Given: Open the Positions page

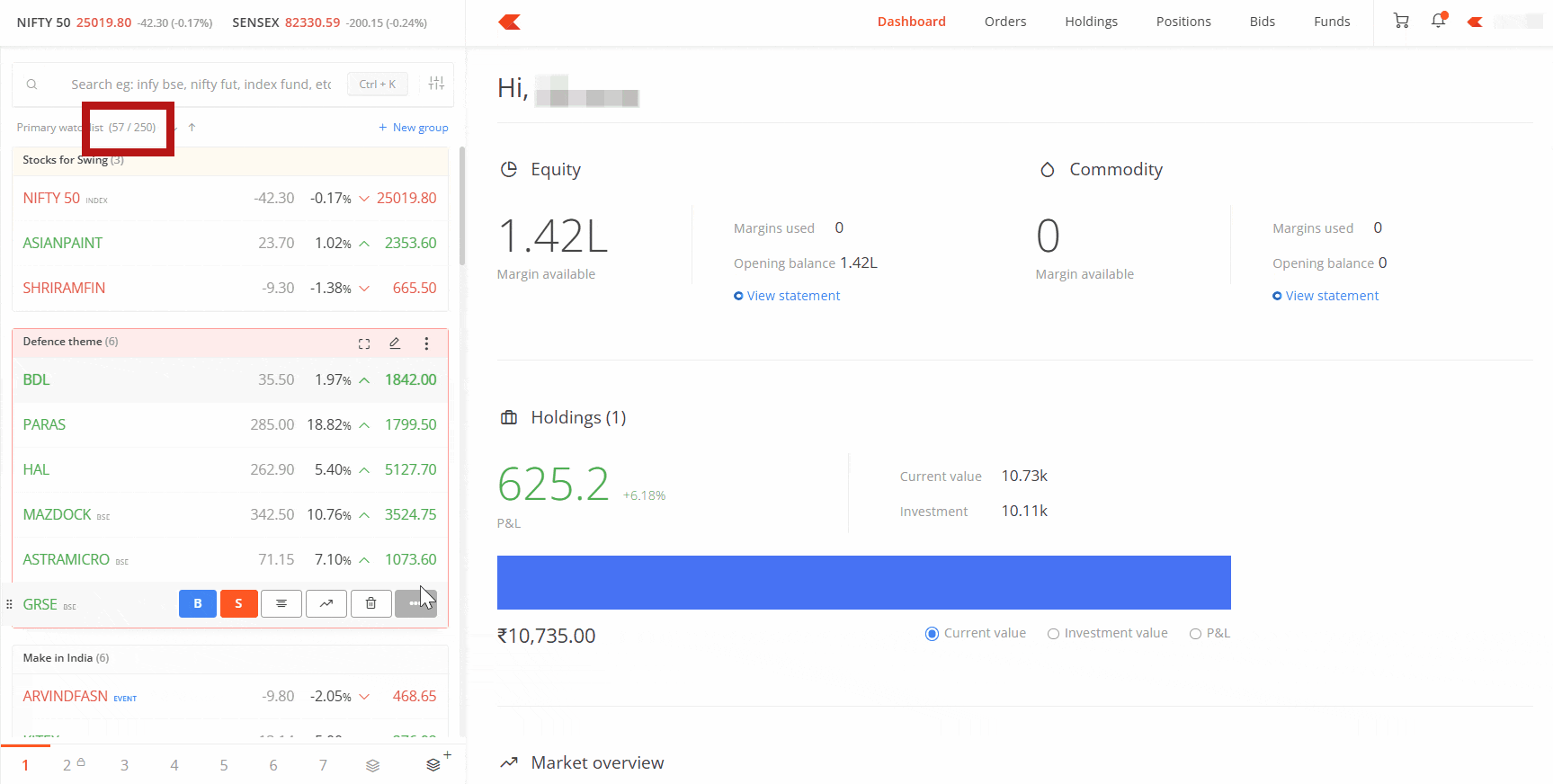Looking at the screenshot, I should 1183,22.
